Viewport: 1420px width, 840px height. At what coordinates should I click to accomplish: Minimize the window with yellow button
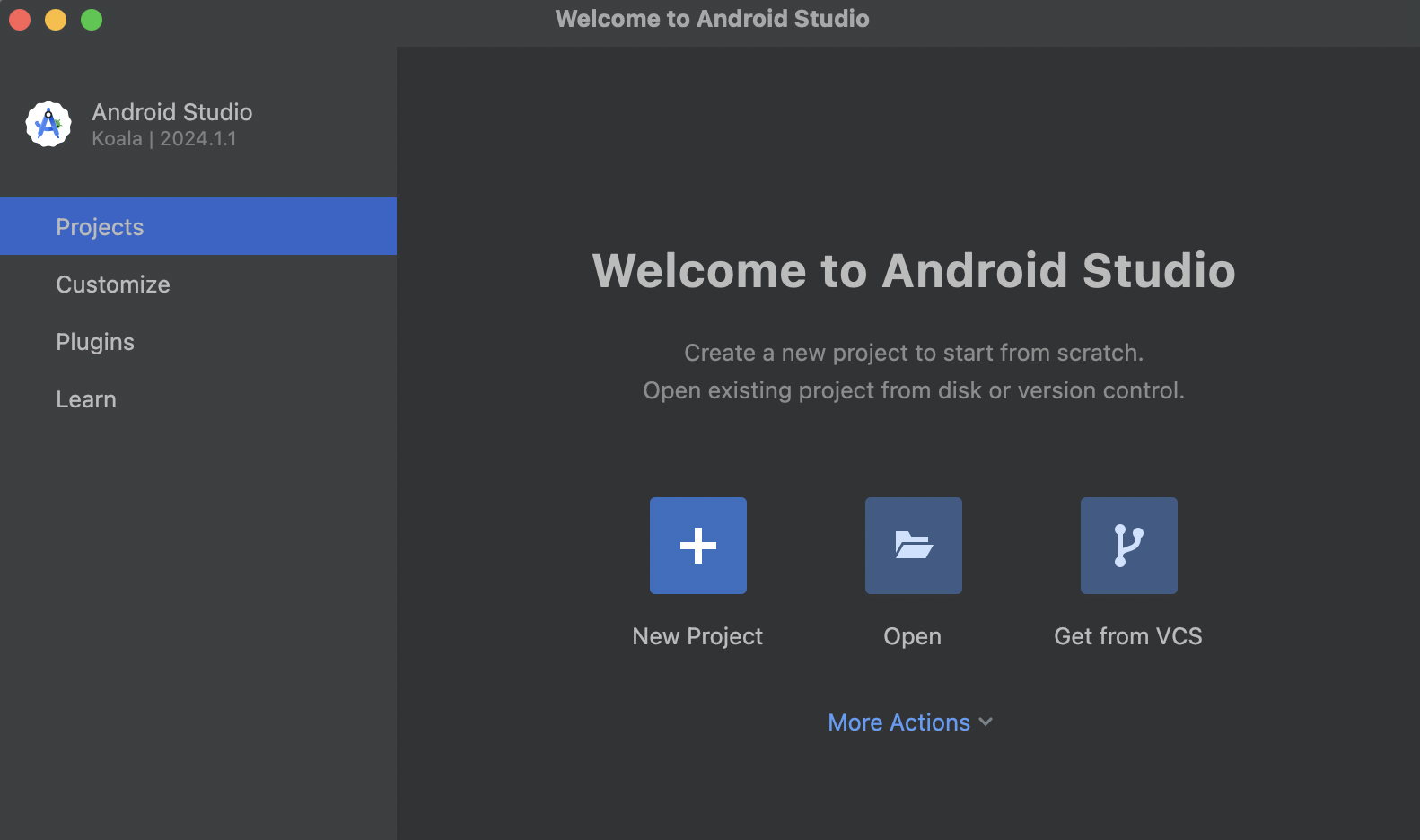[56, 19]
